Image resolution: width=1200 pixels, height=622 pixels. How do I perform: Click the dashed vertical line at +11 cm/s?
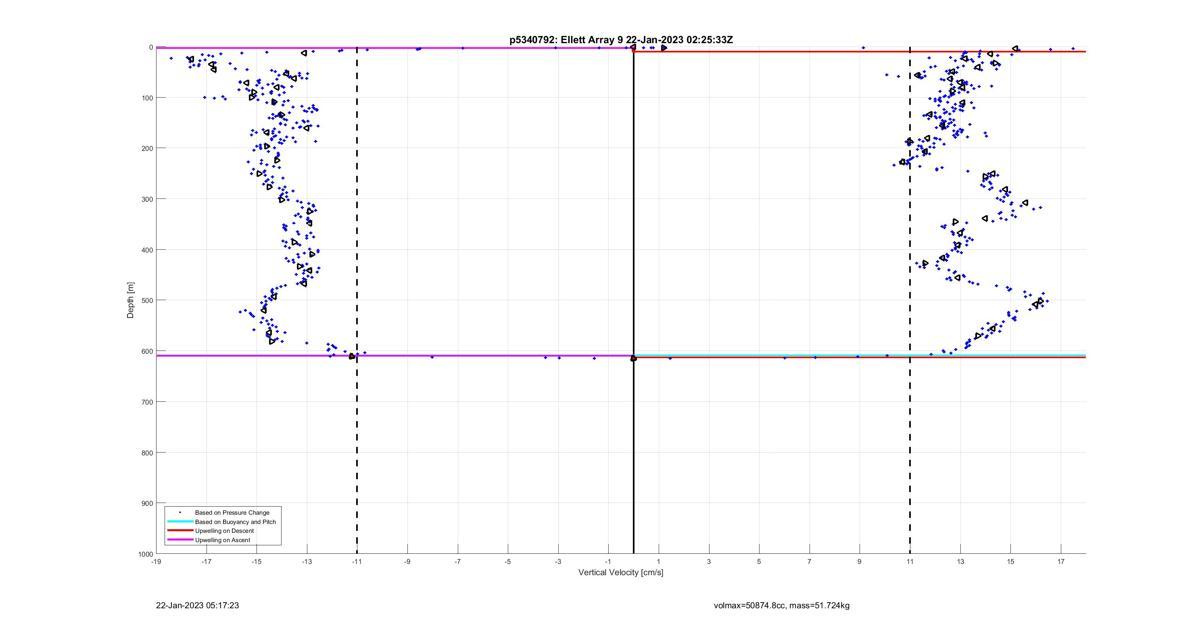[910, 300]
